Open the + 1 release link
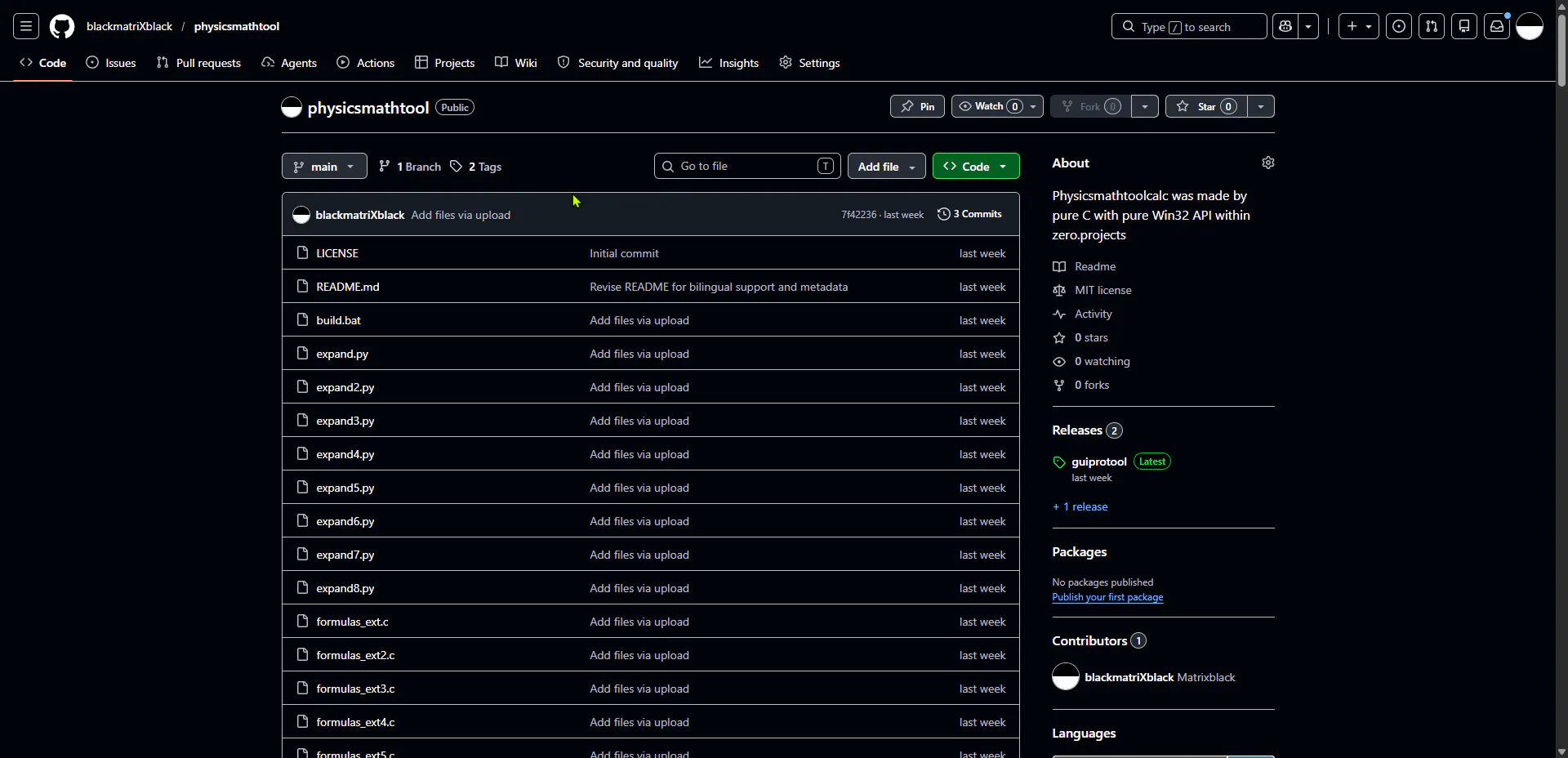 click(x=1080, y=506)
